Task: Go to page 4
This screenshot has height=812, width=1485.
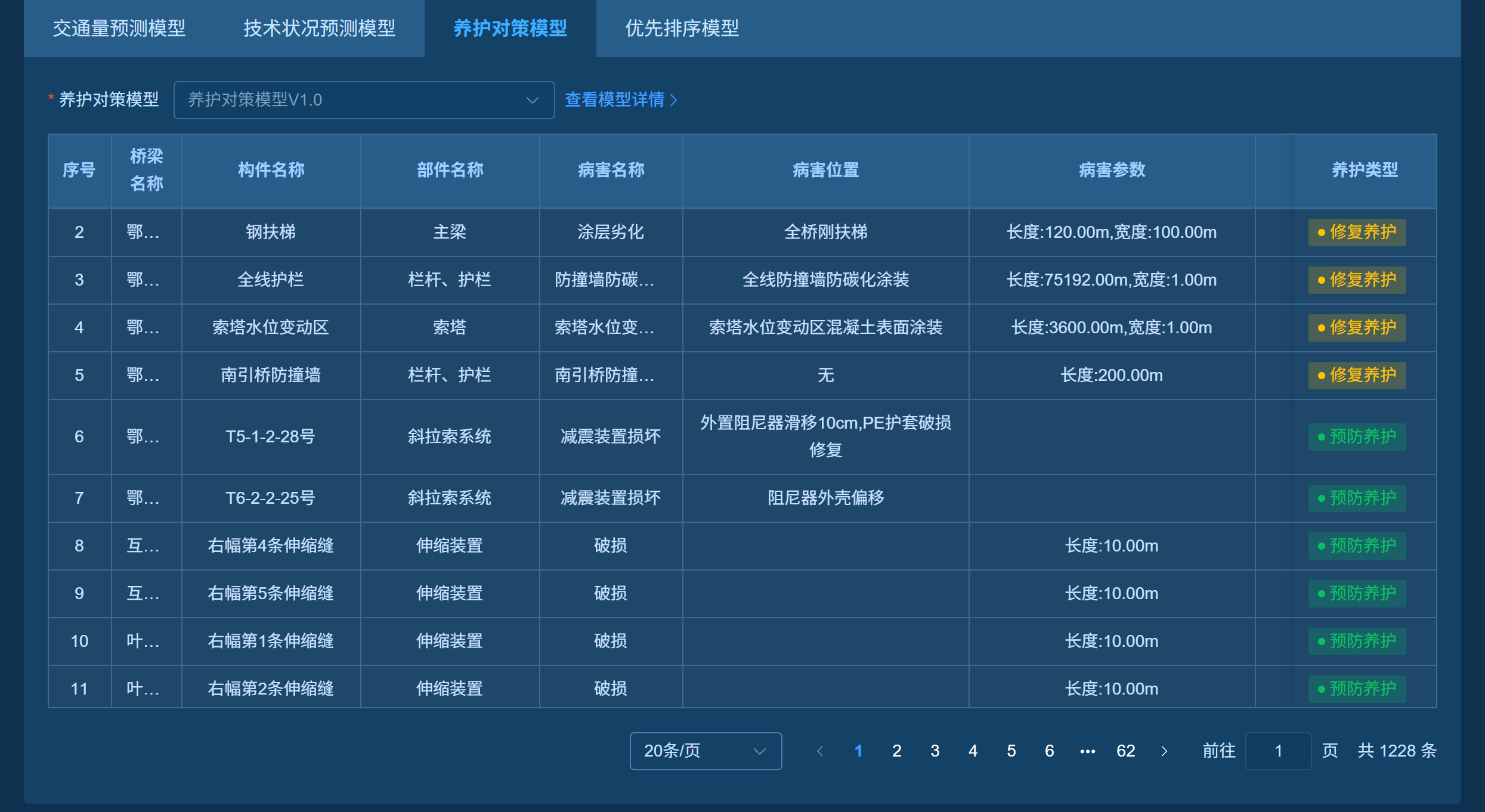Action: pos(973,751)
